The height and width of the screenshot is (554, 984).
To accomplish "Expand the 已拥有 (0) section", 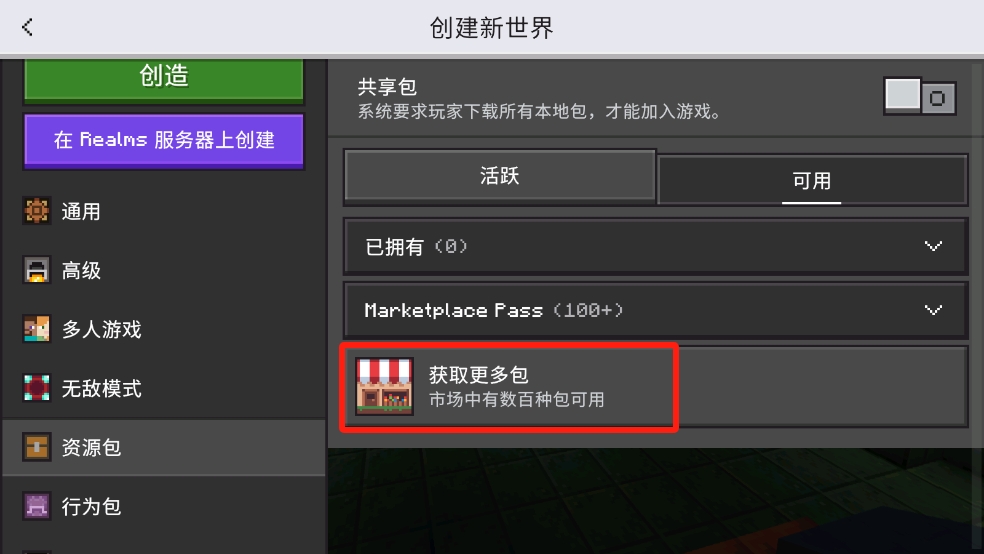I will coord(655,247).
